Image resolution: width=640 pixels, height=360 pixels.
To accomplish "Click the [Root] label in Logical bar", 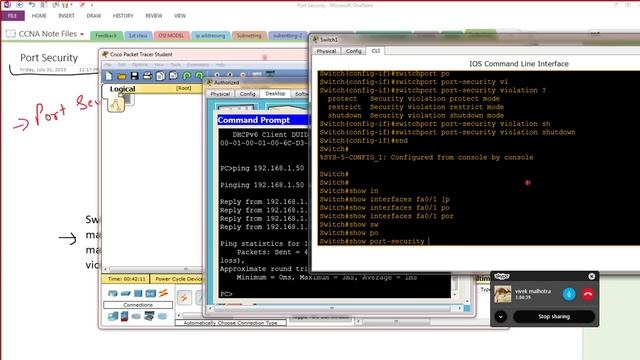I will [x=183, y=88].
